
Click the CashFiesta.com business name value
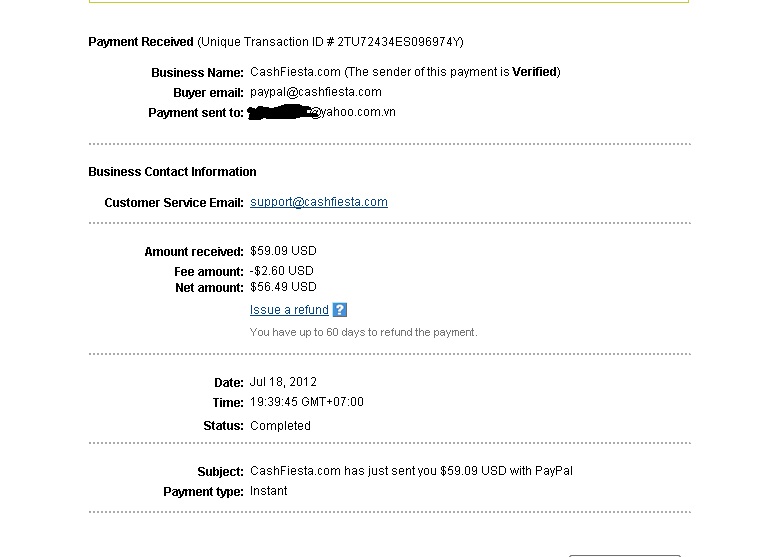click(295, 72)
